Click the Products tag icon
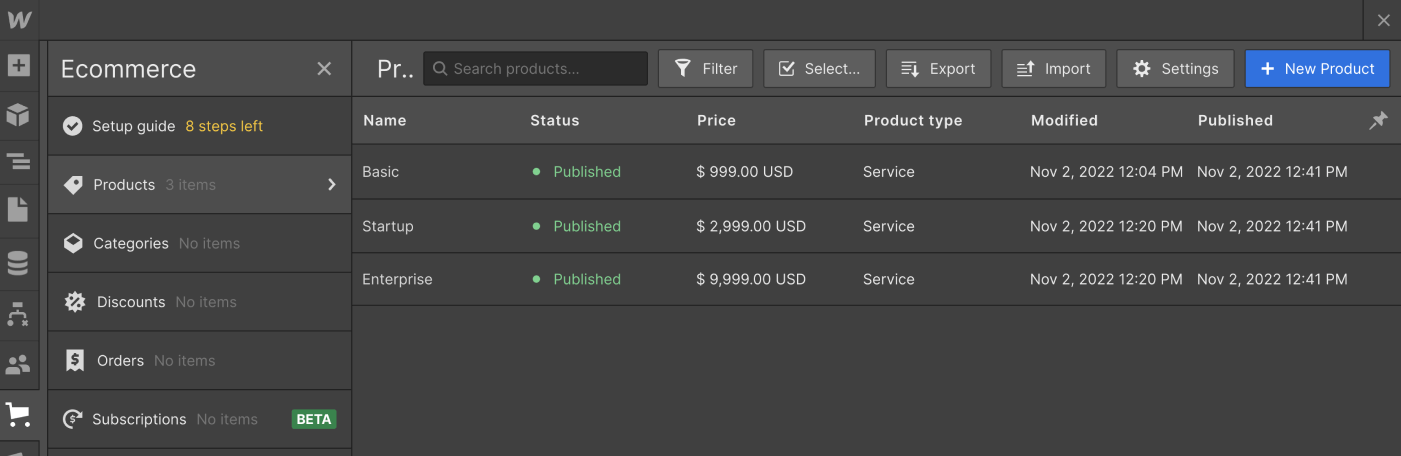This screenshot has width=1401, height=456. pyautogui.click(x=73, y=185)
